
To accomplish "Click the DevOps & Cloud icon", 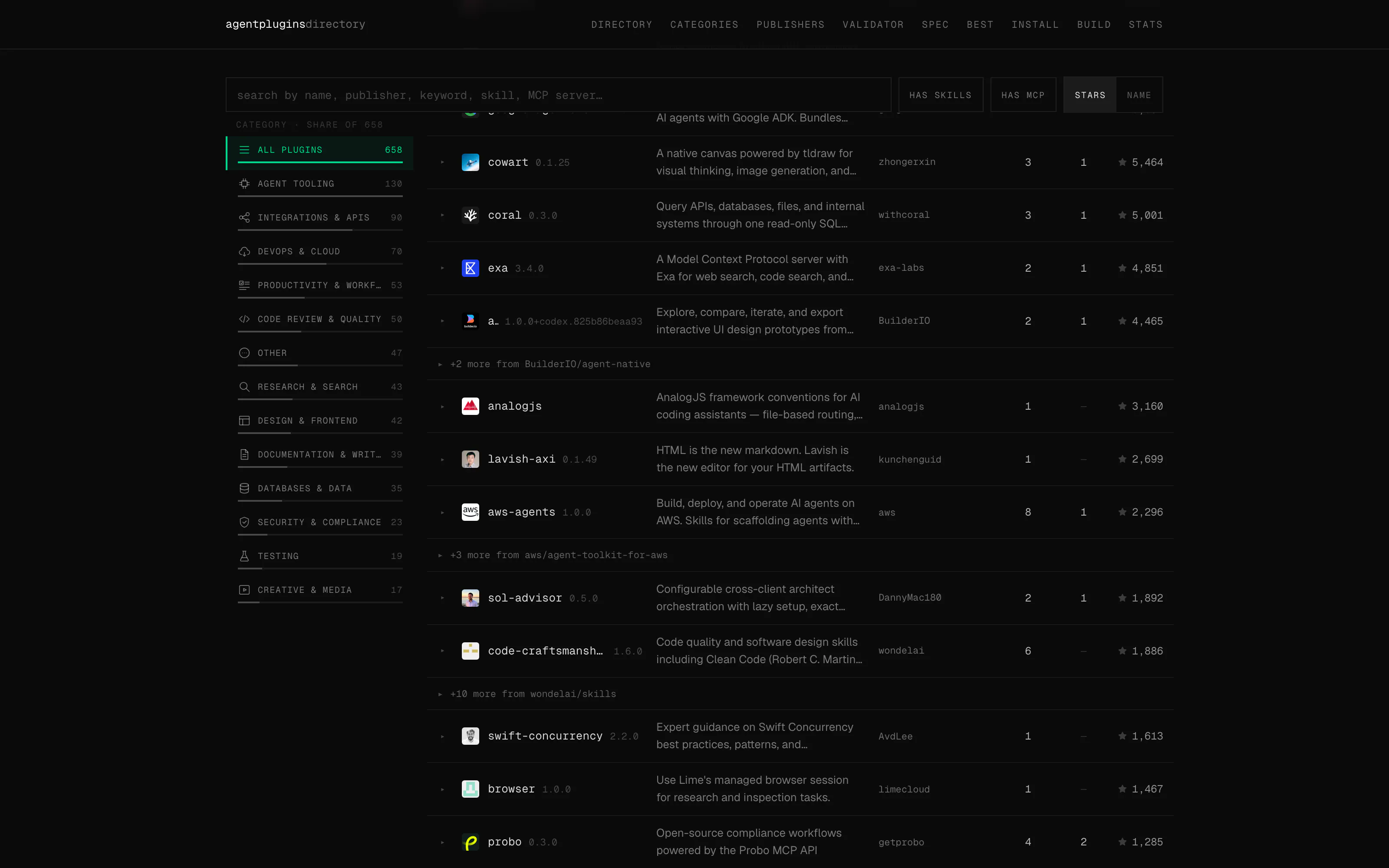I will click(244, 251).
